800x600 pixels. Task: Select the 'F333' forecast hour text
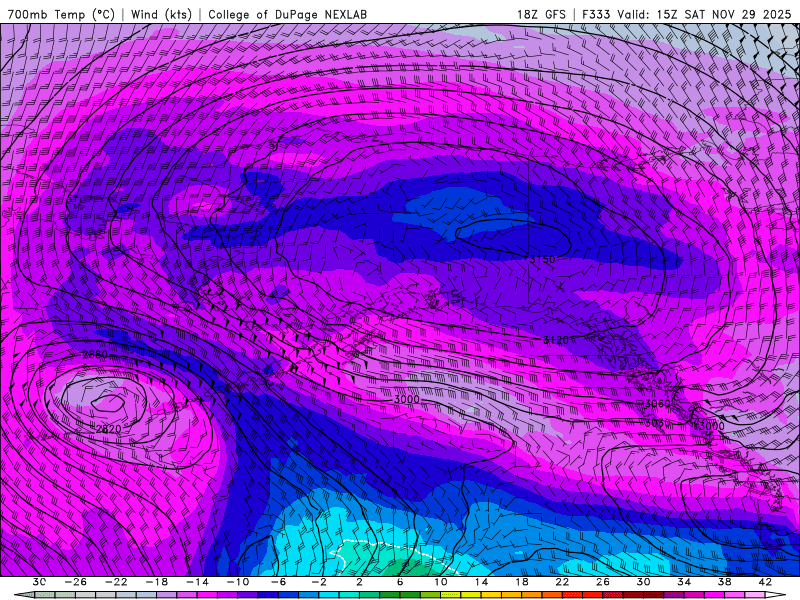pos(597,14)
